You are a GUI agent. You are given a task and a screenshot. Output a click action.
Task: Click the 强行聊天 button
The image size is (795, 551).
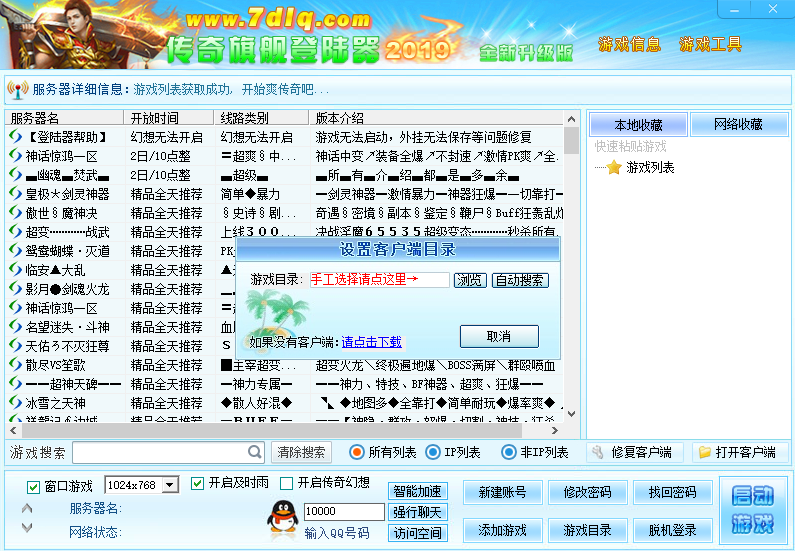click(418, 512)
